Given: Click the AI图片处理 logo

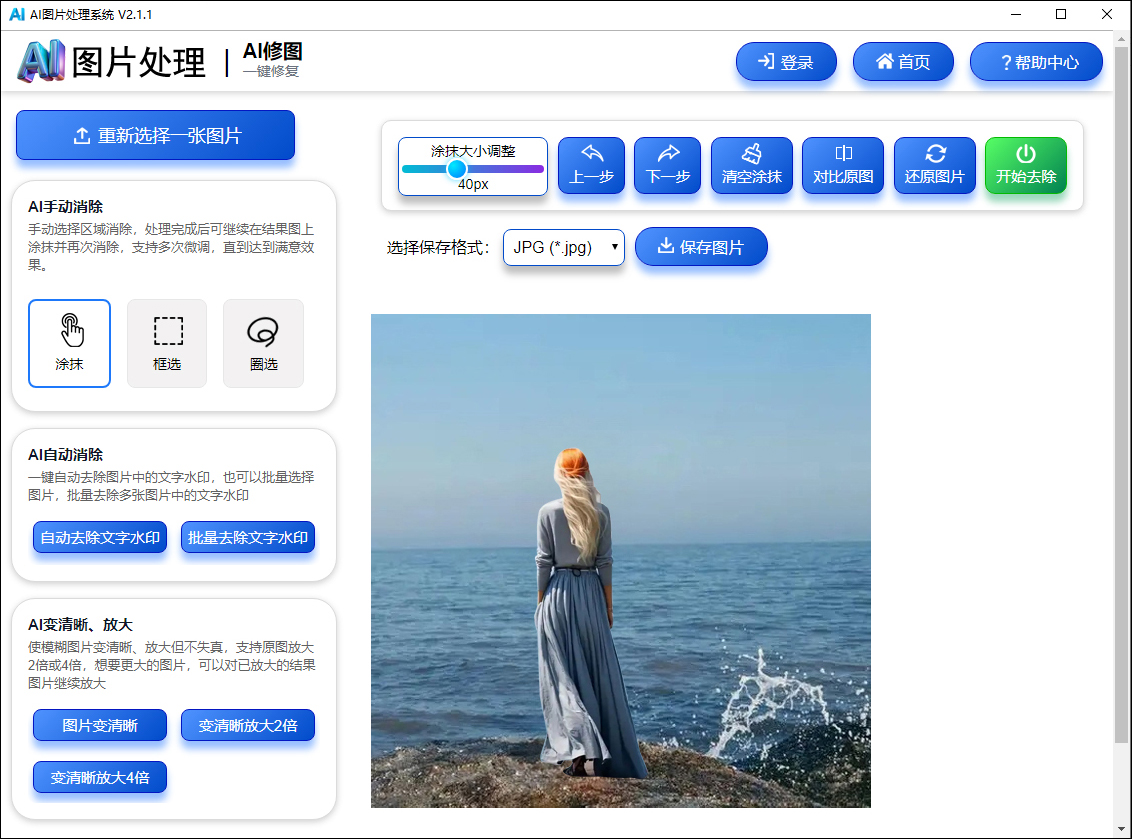Looking at the screenshot, I should (x=112, y=61).
